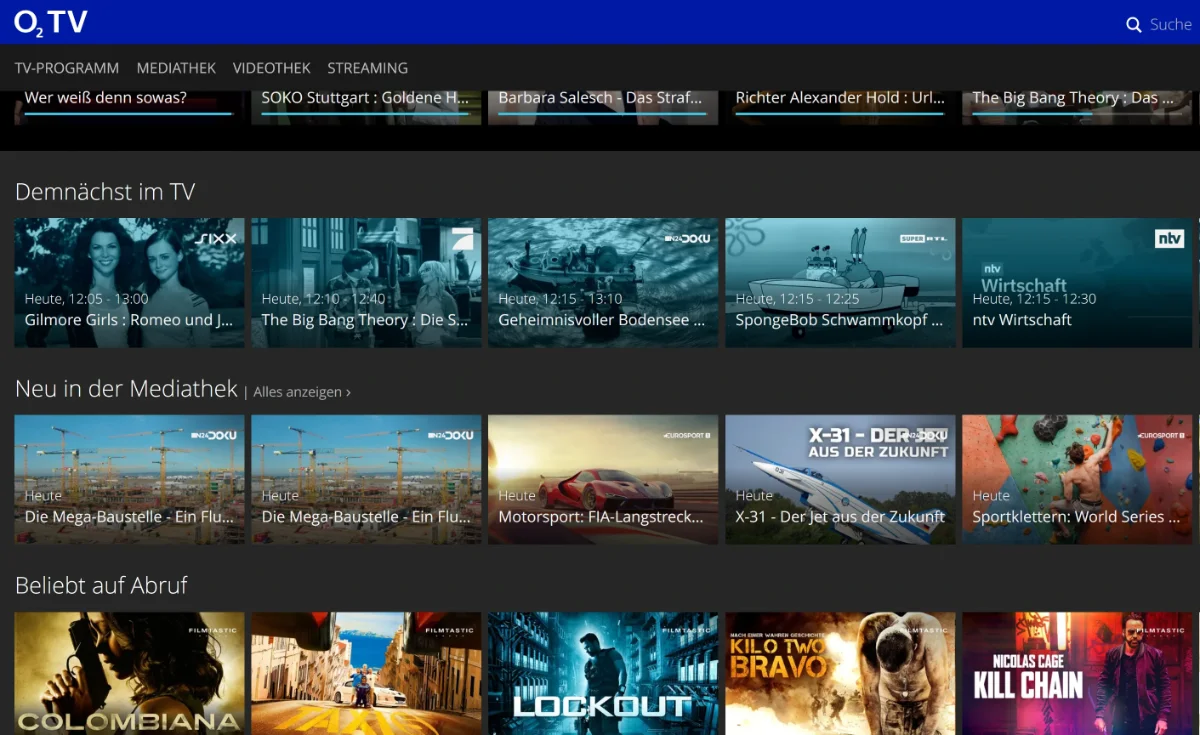Click the 'Beliebt auf Abruf' heading
The height and width of the screenshot is (735, 1200).
pos(101,586)
